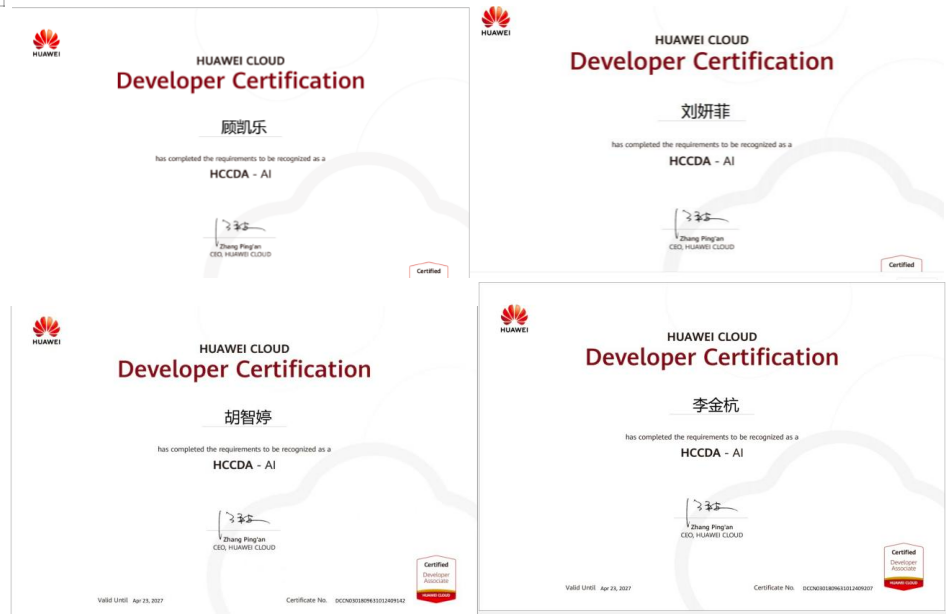Image resolution: width=952 pixels, height=616 pixels.
Task: Click the Huawei logo on 李金杭's certificate
Action: [514, 319]
